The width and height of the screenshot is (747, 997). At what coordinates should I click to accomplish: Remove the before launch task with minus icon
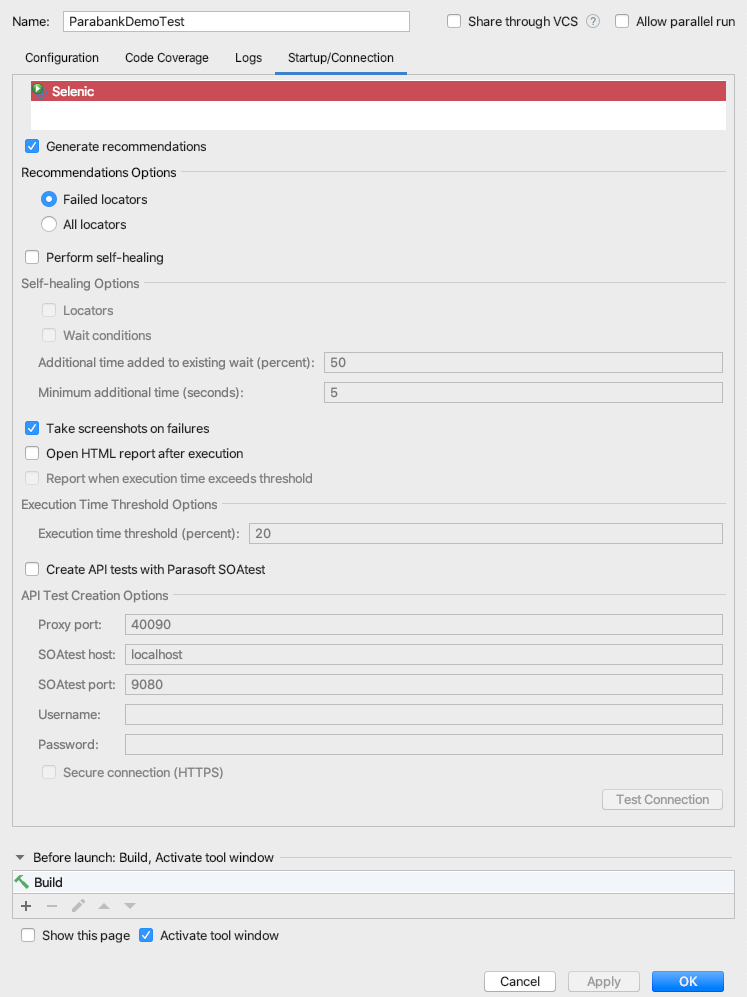(x=52, y=906)
